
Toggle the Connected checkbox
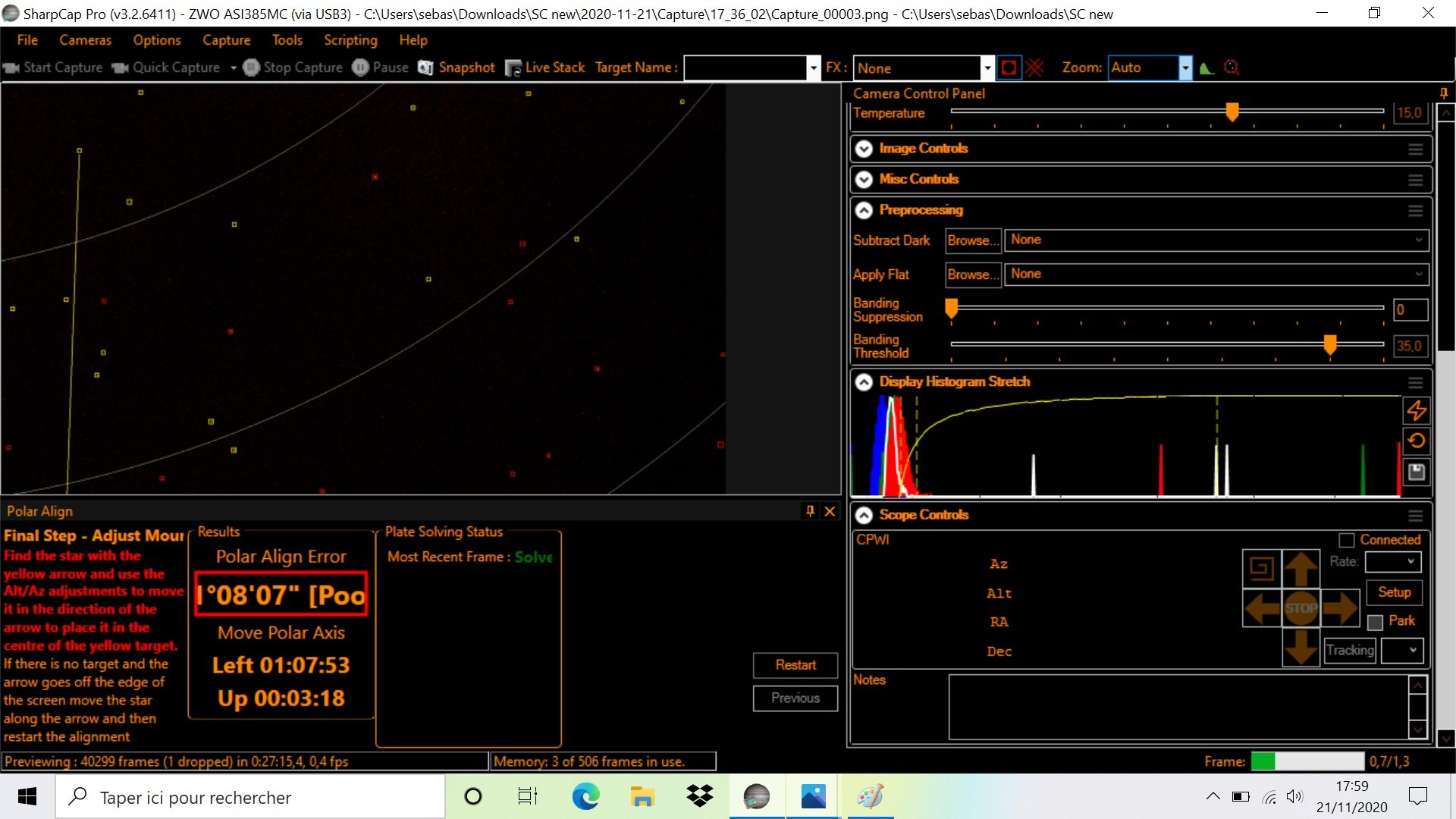(x=1347, y=540)
